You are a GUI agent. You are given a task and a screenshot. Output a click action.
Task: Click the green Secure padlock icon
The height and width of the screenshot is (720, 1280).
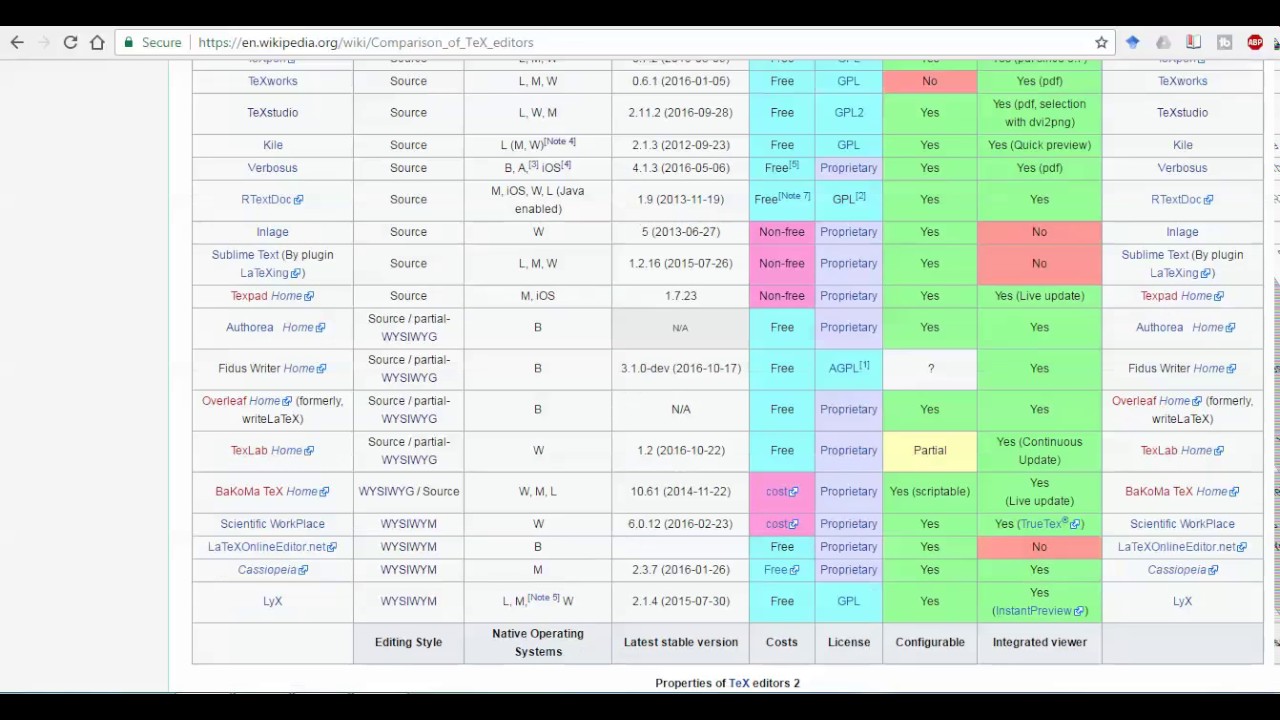[x=128, y=42]
